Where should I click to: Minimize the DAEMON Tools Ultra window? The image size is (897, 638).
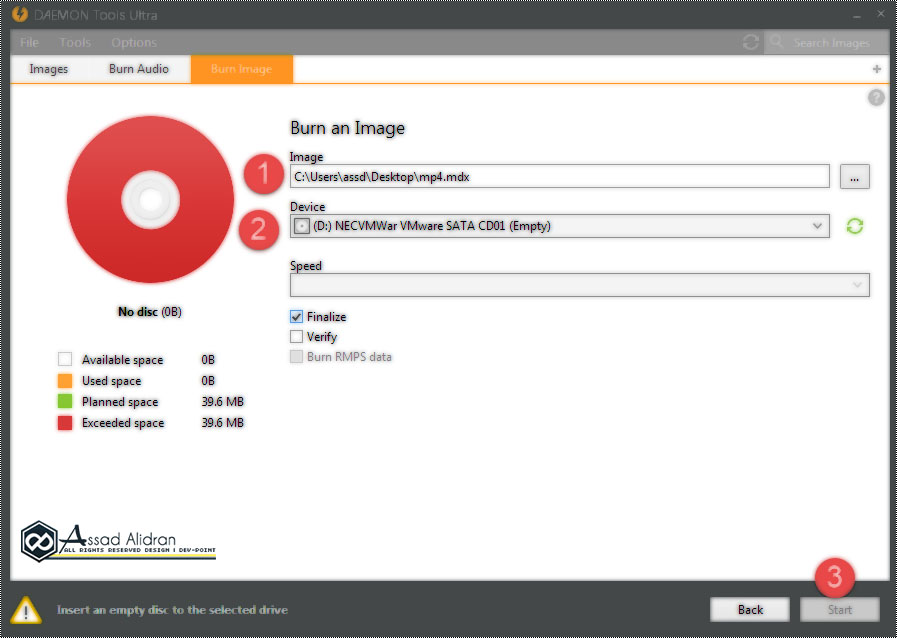(857, 15)
